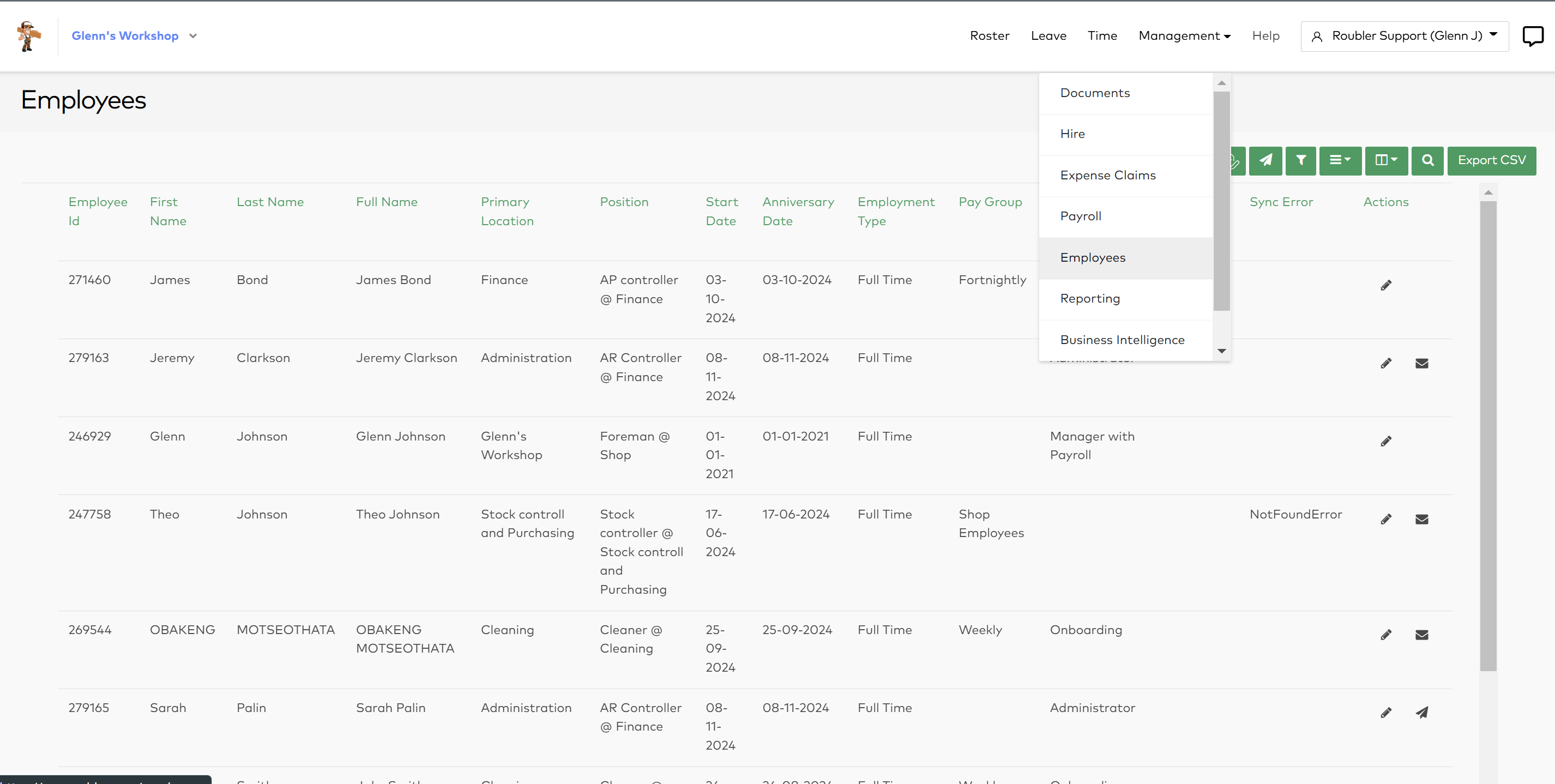Open the Roster navigation item
1555x784 pixels.
click(x=990, y=36)
